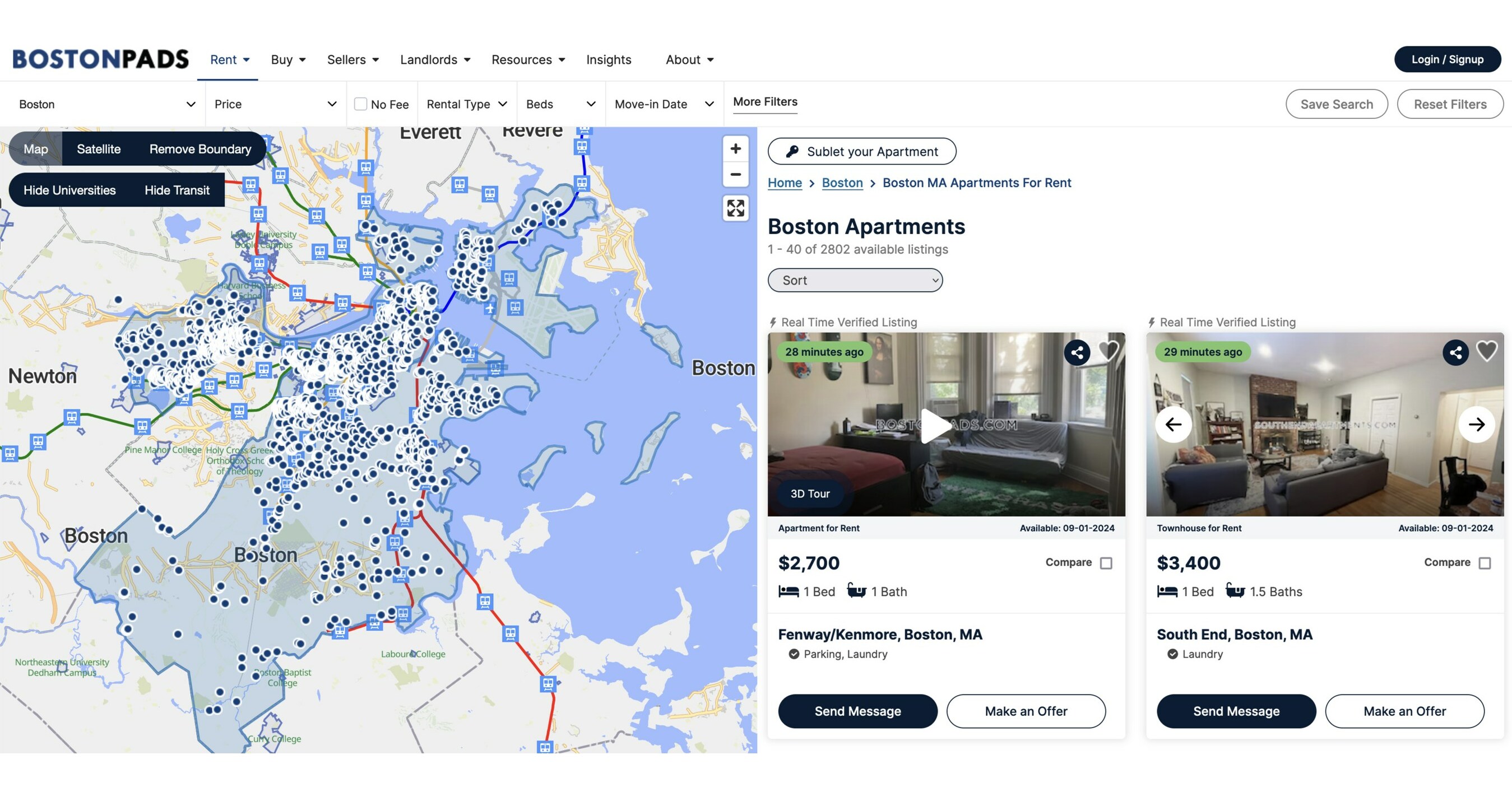
Task: Click Sublet your Apartment button
Action: point(862,151)
